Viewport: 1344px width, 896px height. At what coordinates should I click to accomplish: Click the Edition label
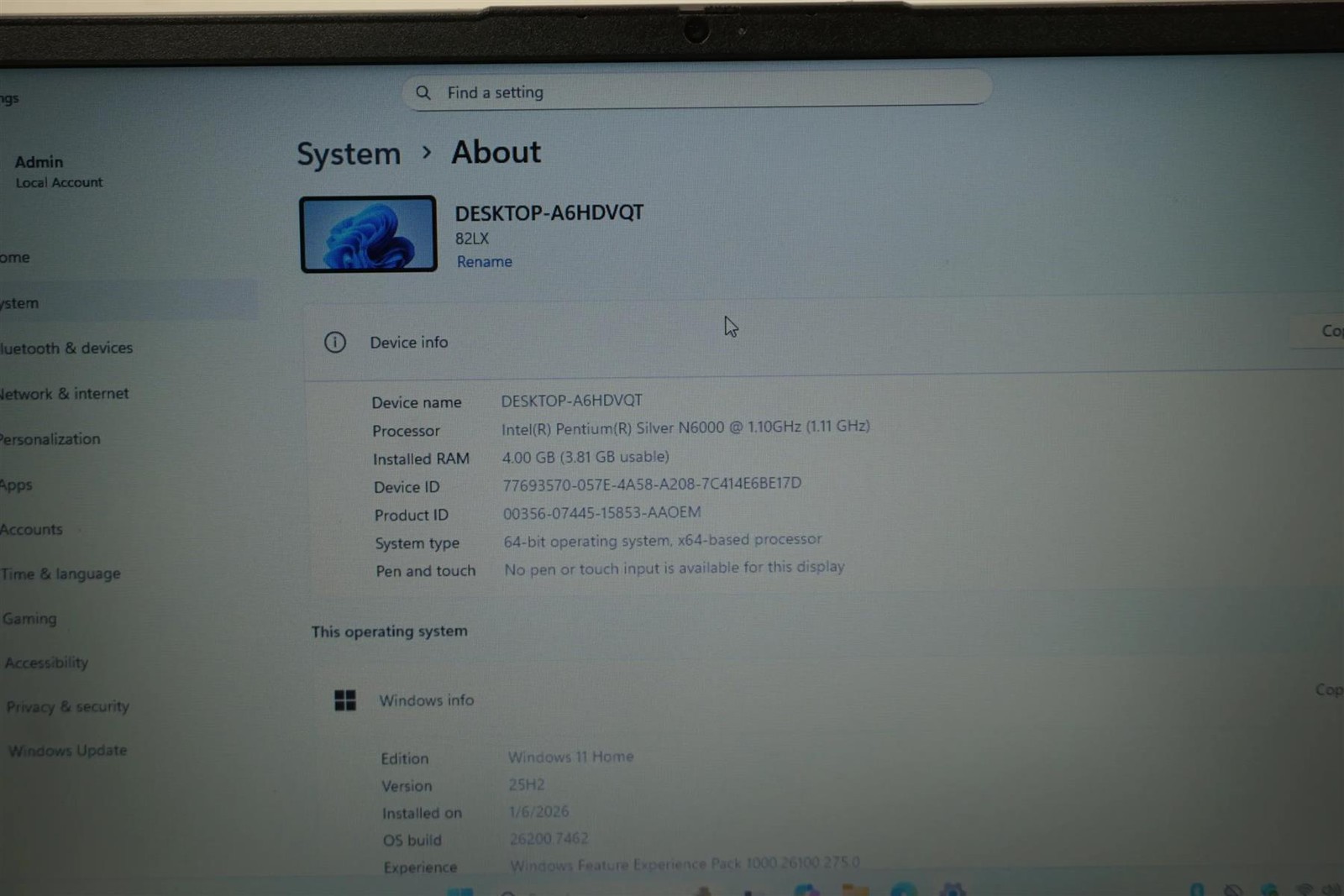pos(405,758)
